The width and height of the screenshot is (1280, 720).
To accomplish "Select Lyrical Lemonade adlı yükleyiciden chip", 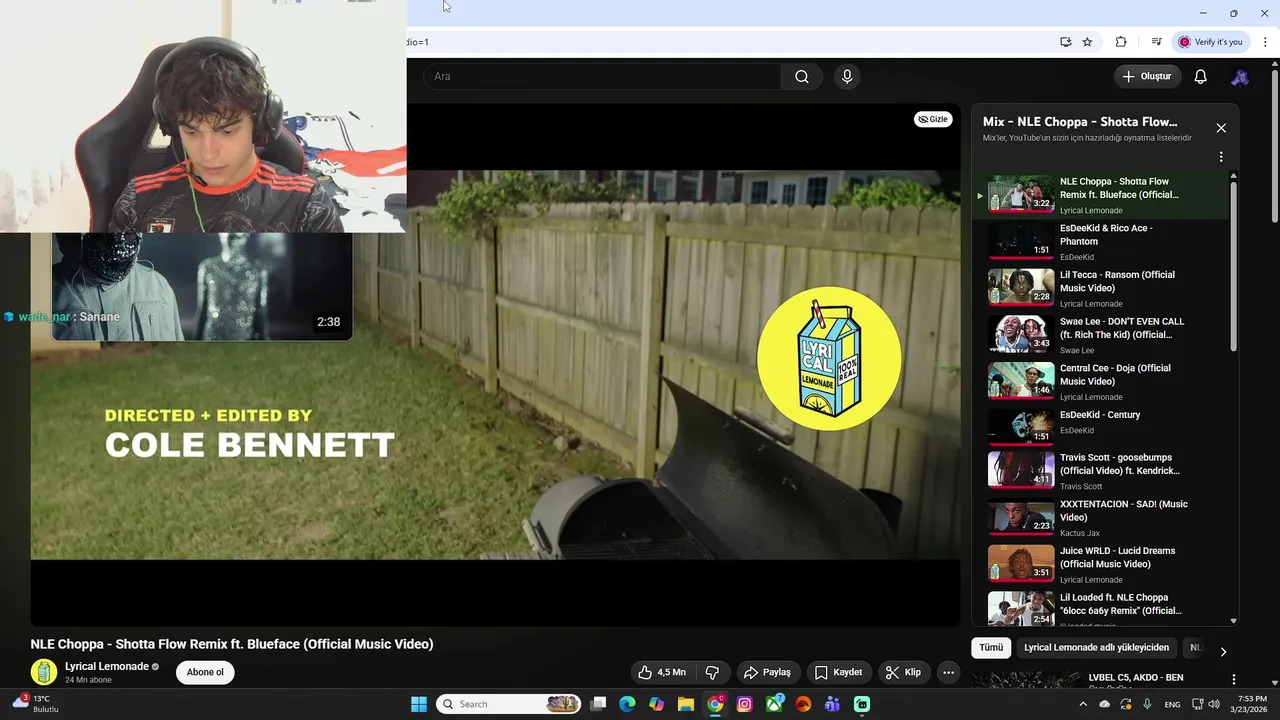I will (1096, 648).
